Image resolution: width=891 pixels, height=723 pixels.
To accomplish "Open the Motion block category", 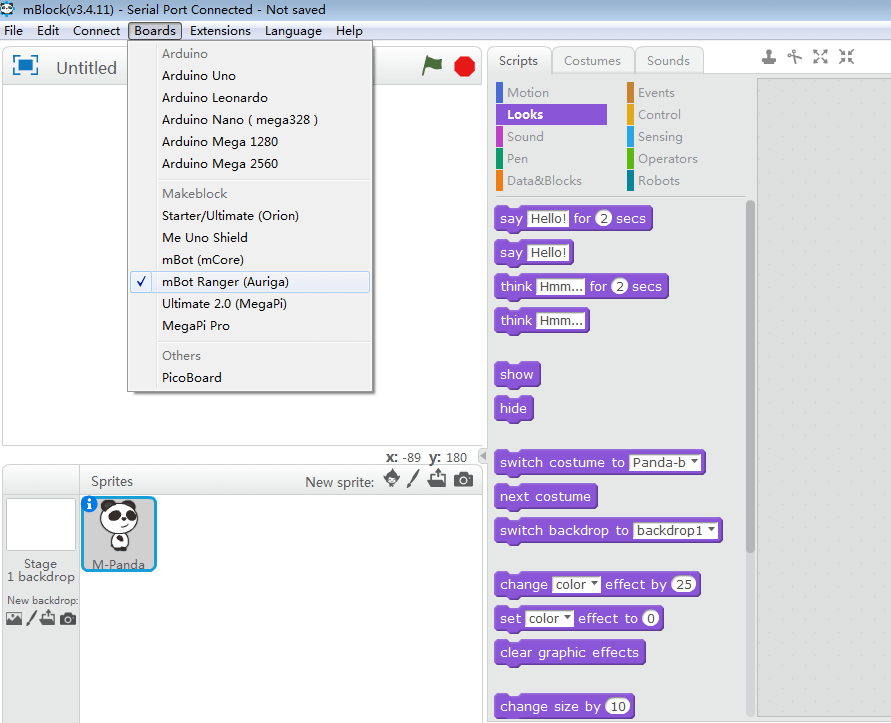I will point(551,93).
